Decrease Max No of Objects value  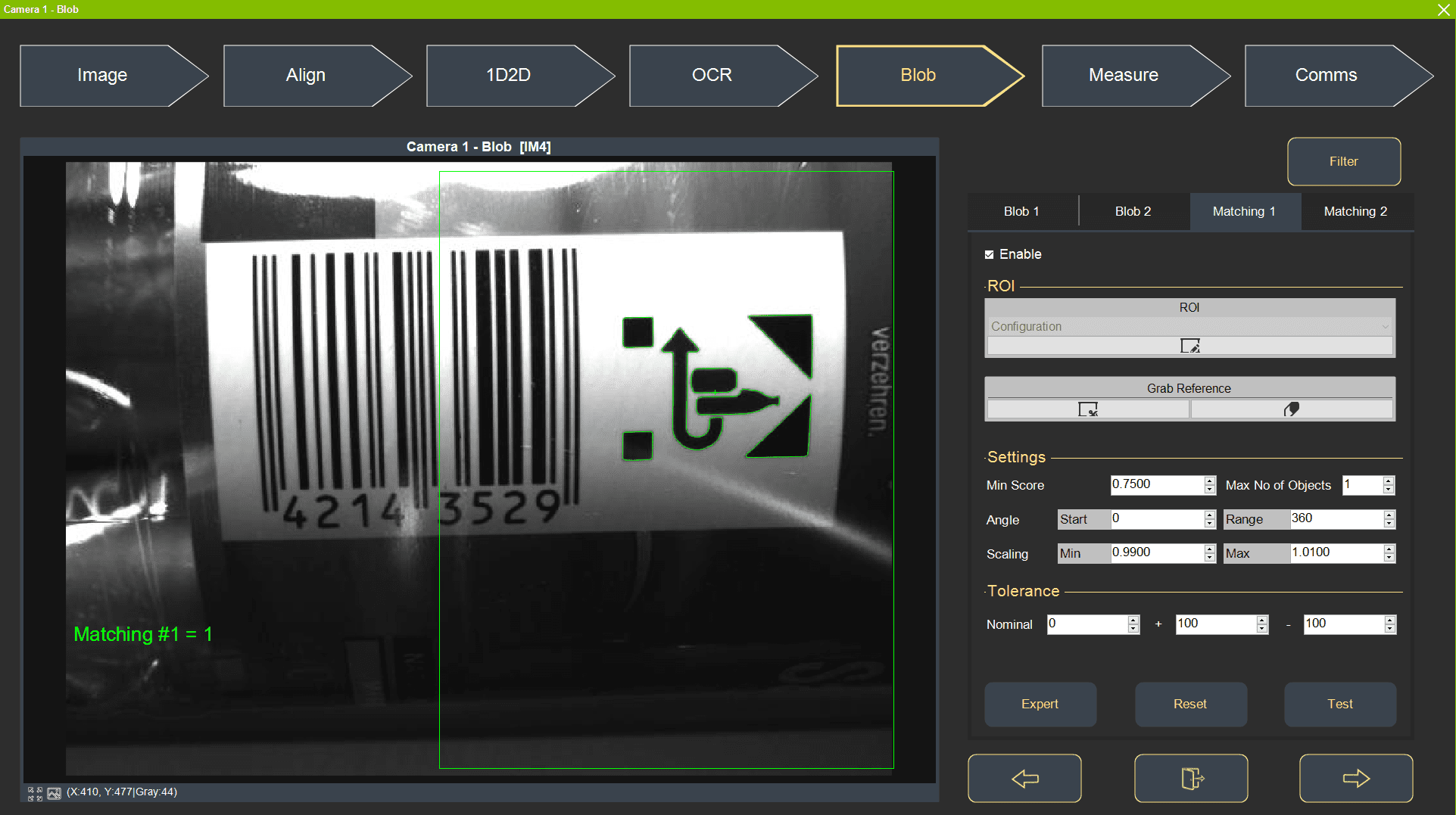pyautogui.click(x=1389, y=490)
